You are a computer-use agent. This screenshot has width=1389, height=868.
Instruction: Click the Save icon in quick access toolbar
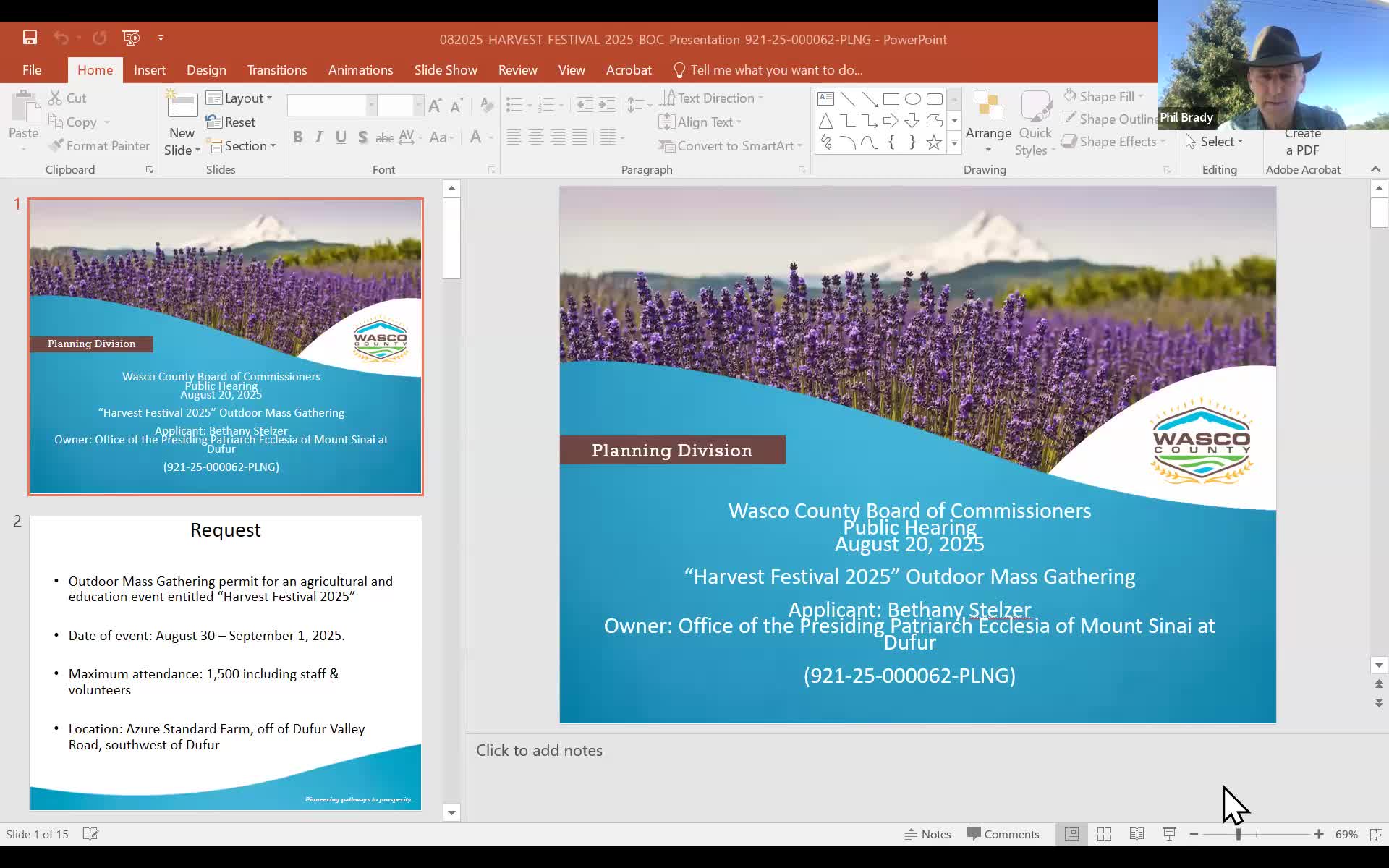(30, 38)
